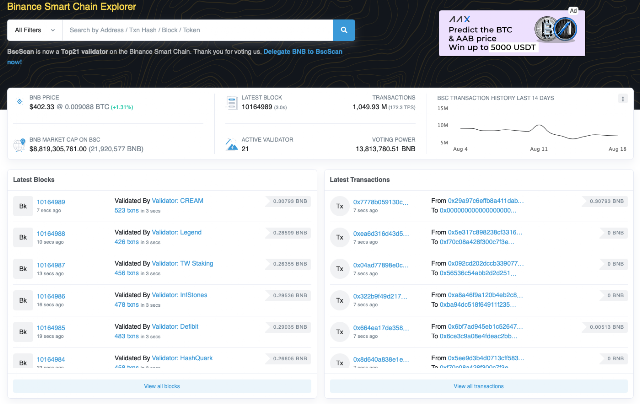Open the All Filters dropdown
This screenshot has width=640, height=404.
point(35,30)
